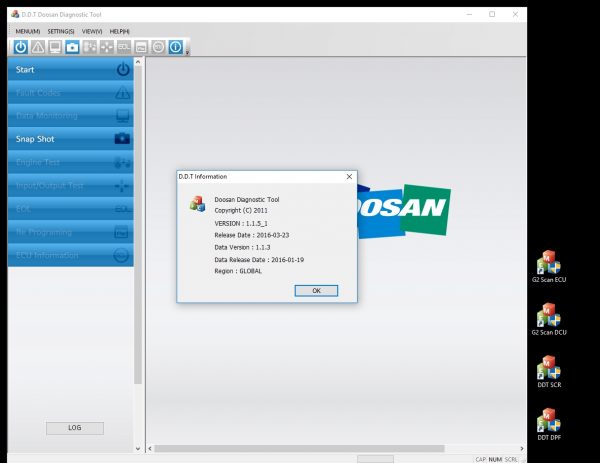Click the Data Release Date : 2016-01-19 text
The height and width of the screenshot is (463, 600).
point(259,259)
